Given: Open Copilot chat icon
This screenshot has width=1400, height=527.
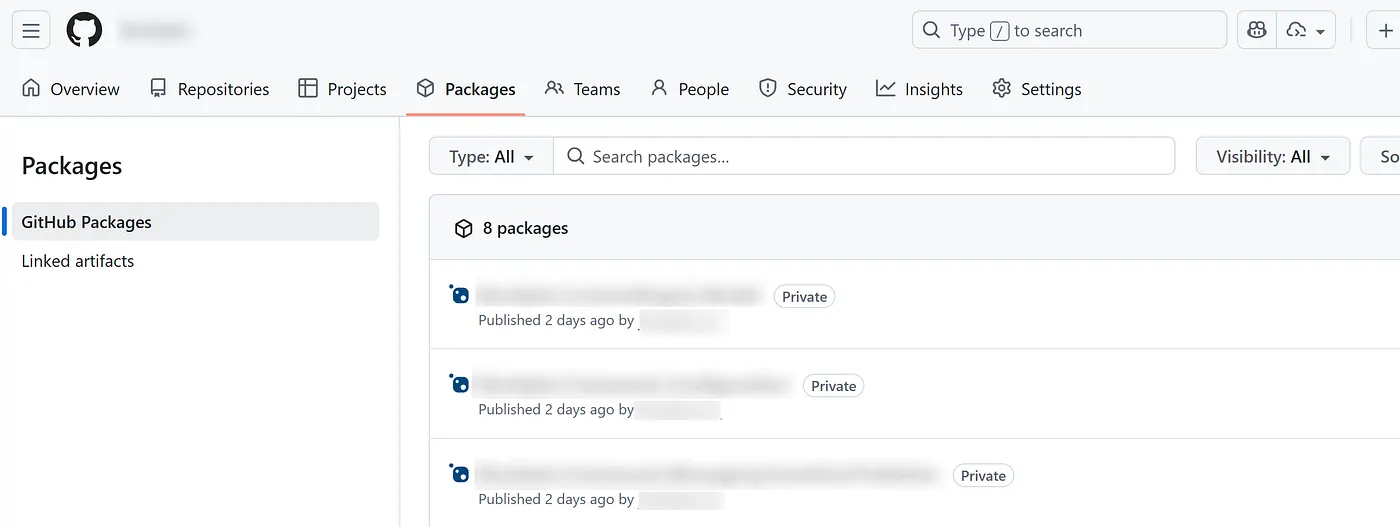Looking at the screenshot, I should [x=1257, y=31].
